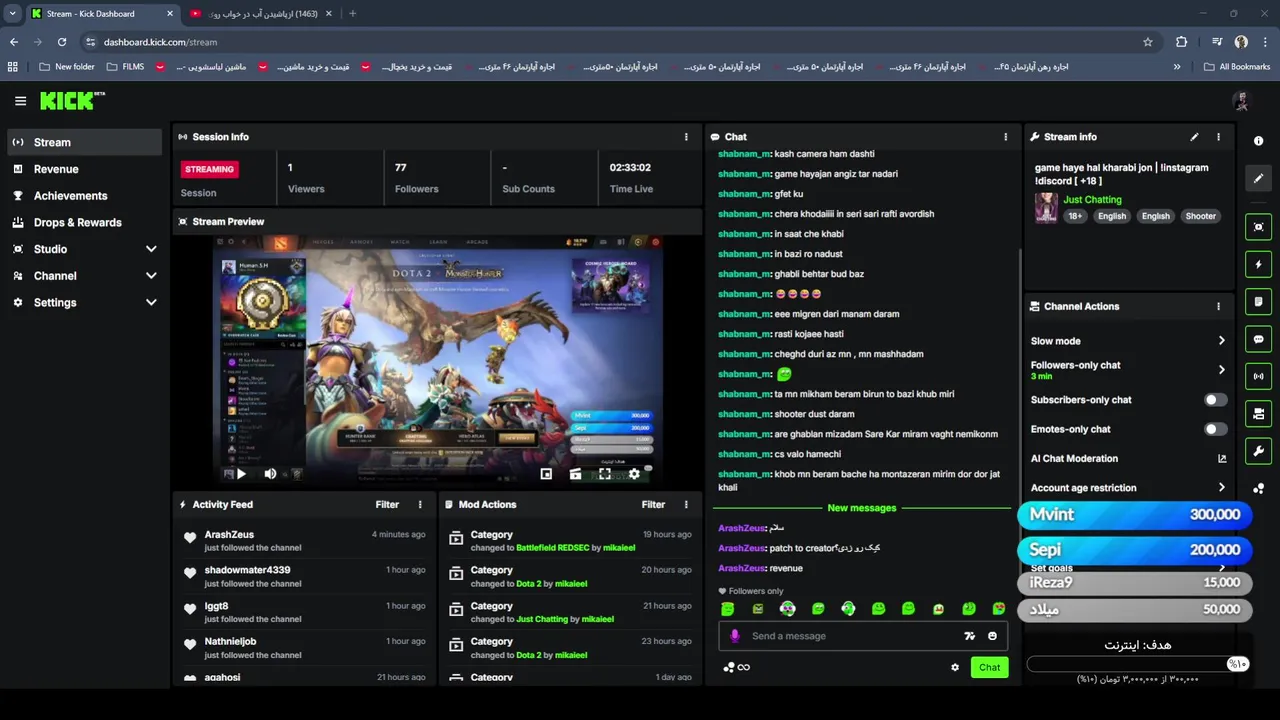Click the highlighted pencil icon in right toolbar

pos(1258,178)
